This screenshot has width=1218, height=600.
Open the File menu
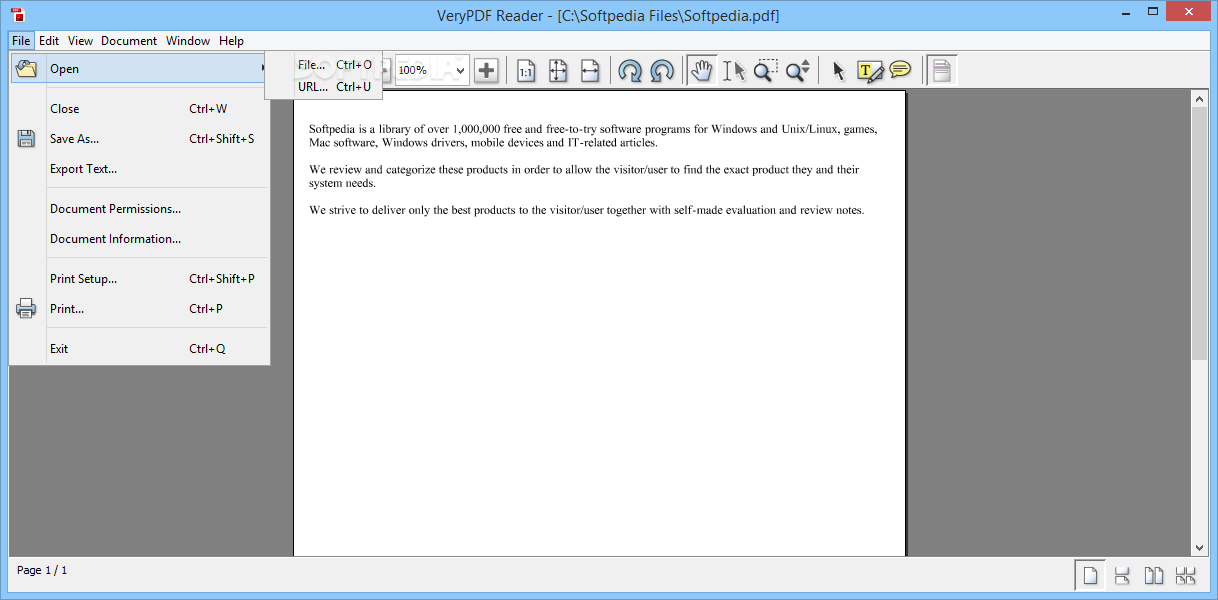22,41
